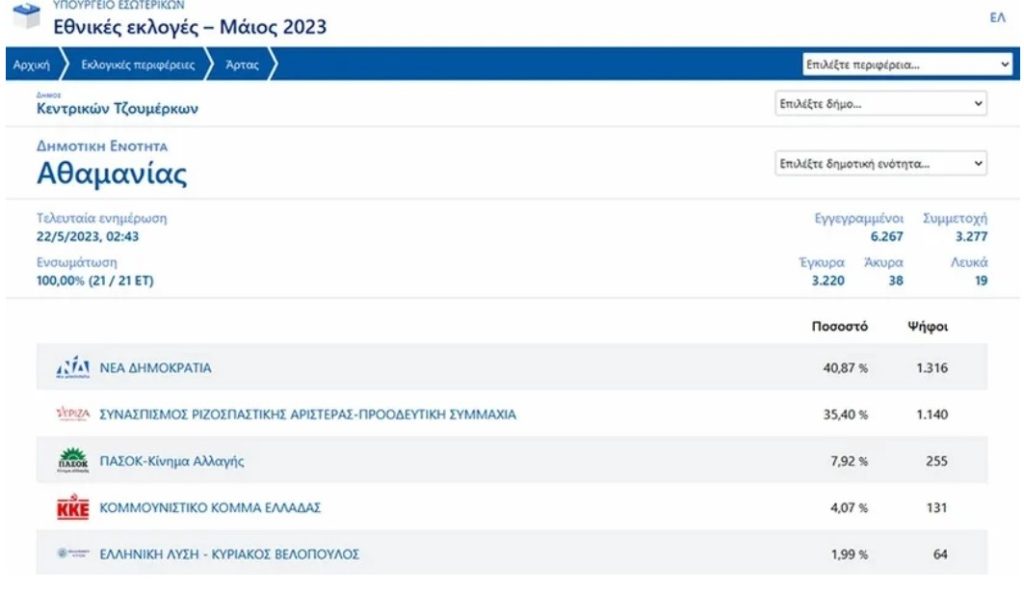Open the Επιλέξτε δήμο dropdown
This screenshot has width=1024, height=591.
881,104
